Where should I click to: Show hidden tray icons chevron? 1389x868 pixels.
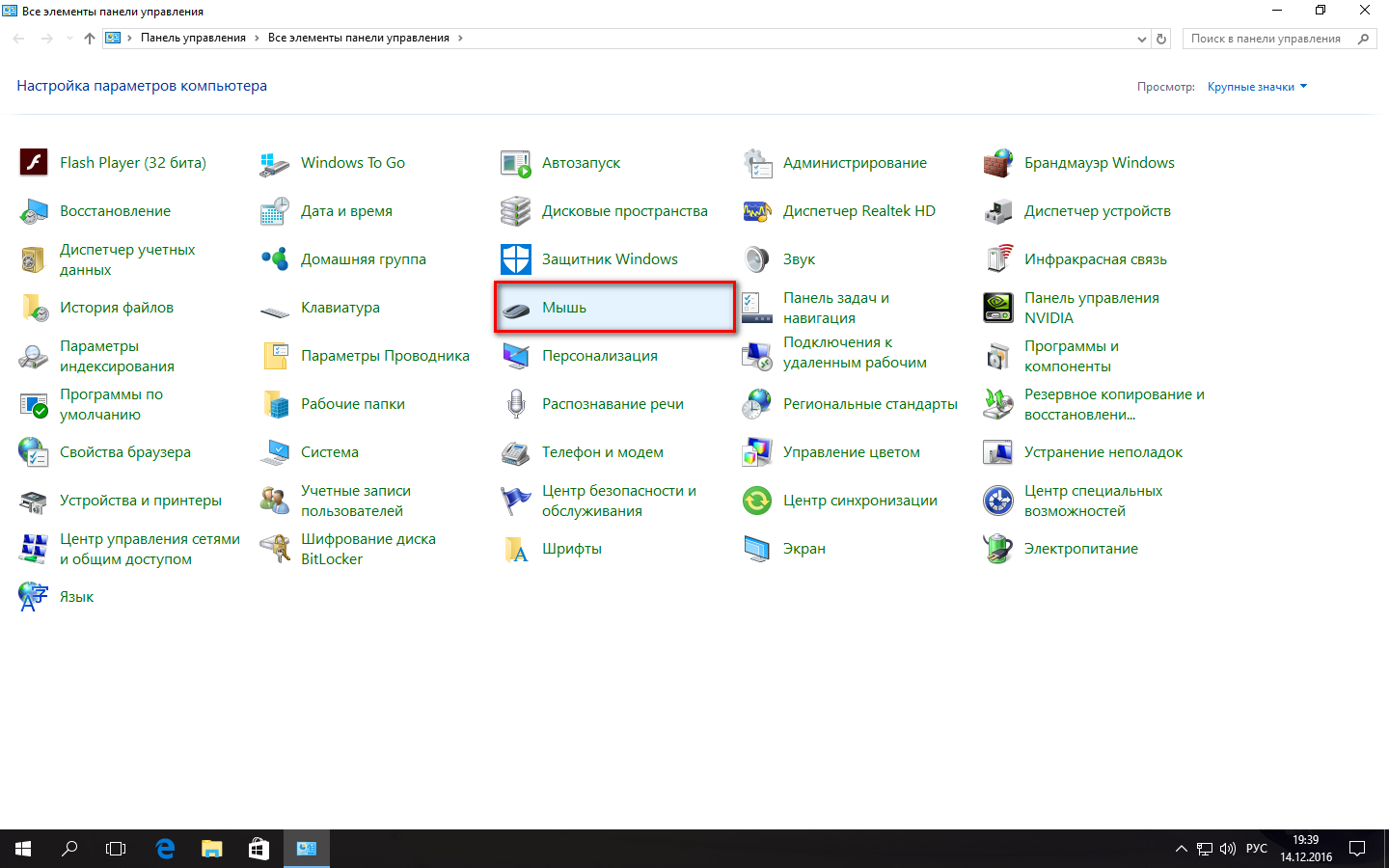tap(1181, 849)
